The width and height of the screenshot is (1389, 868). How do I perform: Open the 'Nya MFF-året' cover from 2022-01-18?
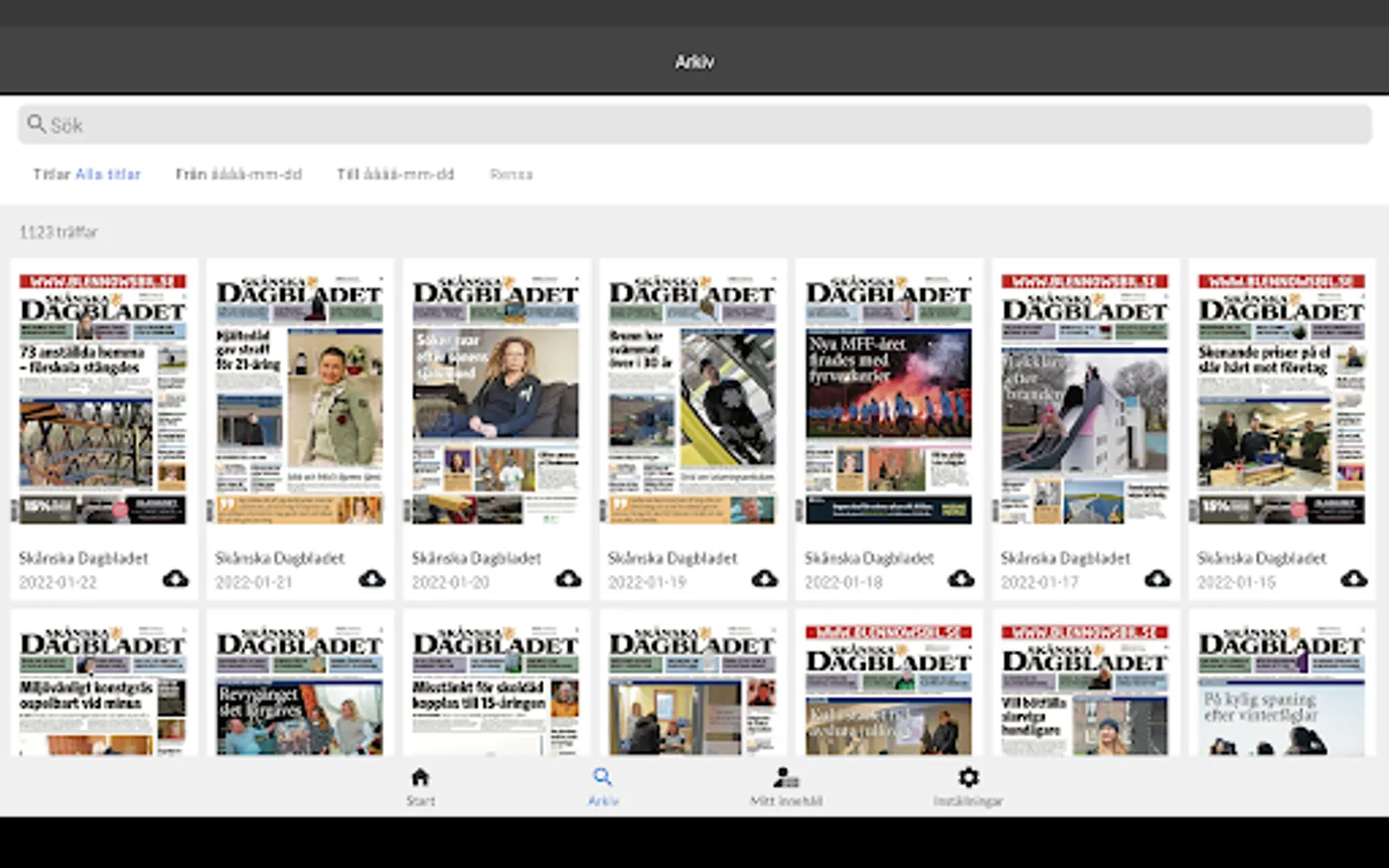tap(889, 398)
